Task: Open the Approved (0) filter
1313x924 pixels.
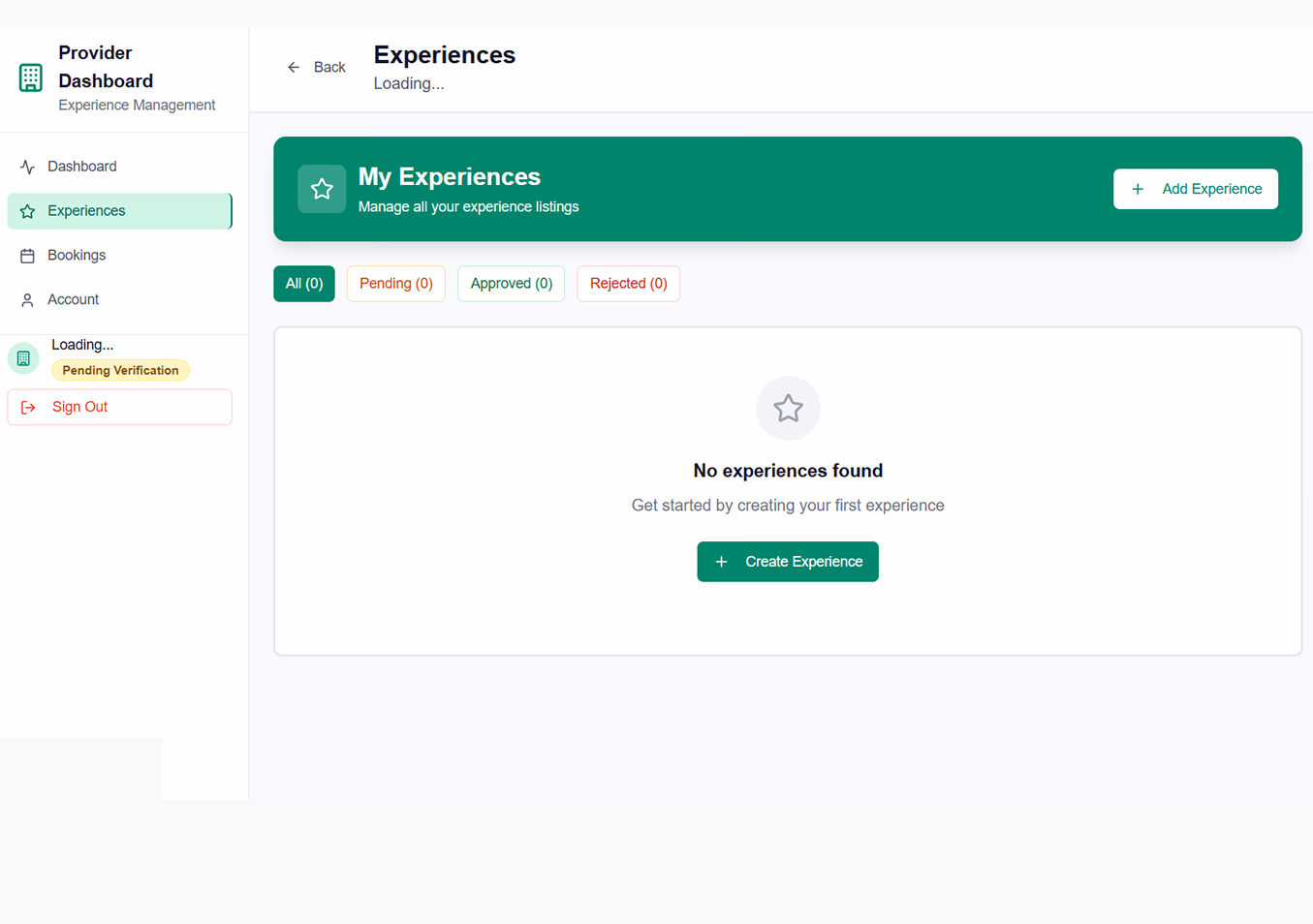Action: pos(511,283)
